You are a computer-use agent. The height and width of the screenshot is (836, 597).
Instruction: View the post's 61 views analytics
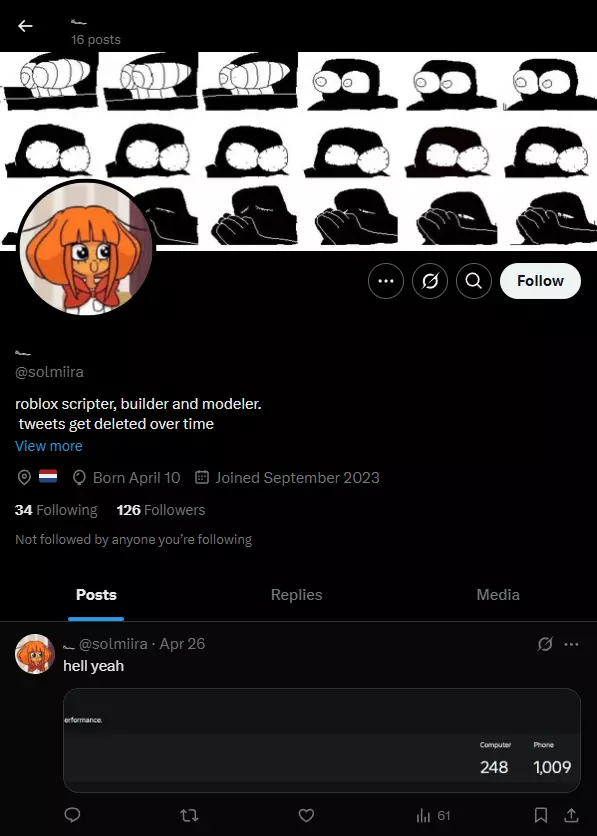pyautogui.click(x=433, y=815)
